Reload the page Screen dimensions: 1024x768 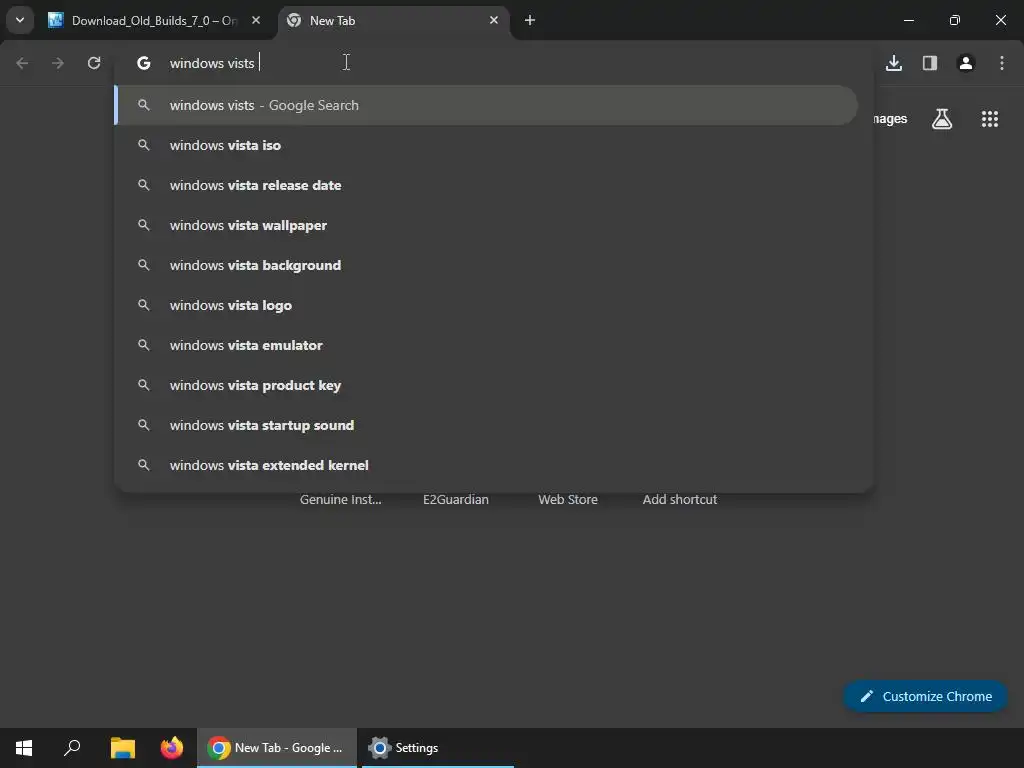[x=94, y=63]
